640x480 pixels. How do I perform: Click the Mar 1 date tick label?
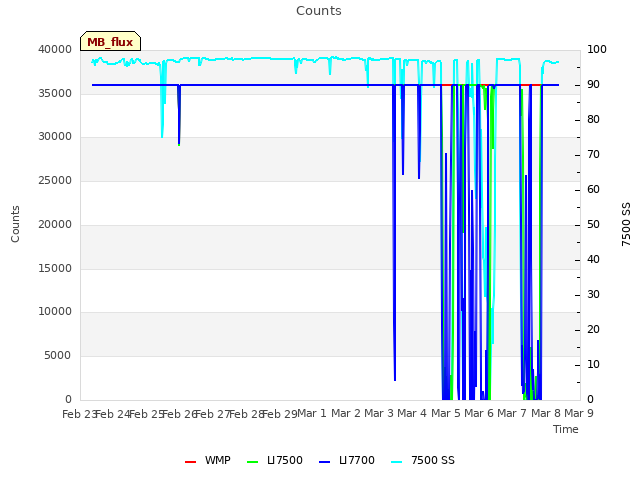point(312,413)
